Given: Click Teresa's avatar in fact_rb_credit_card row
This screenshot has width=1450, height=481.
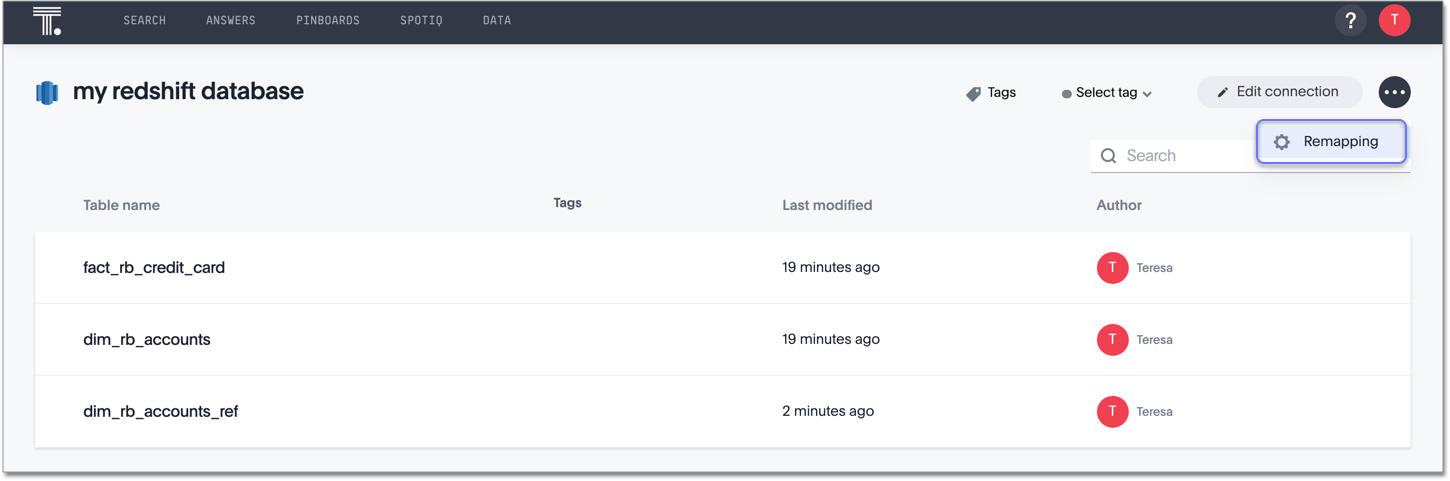Looking at the screenshot, I should tap(1112, 268).
